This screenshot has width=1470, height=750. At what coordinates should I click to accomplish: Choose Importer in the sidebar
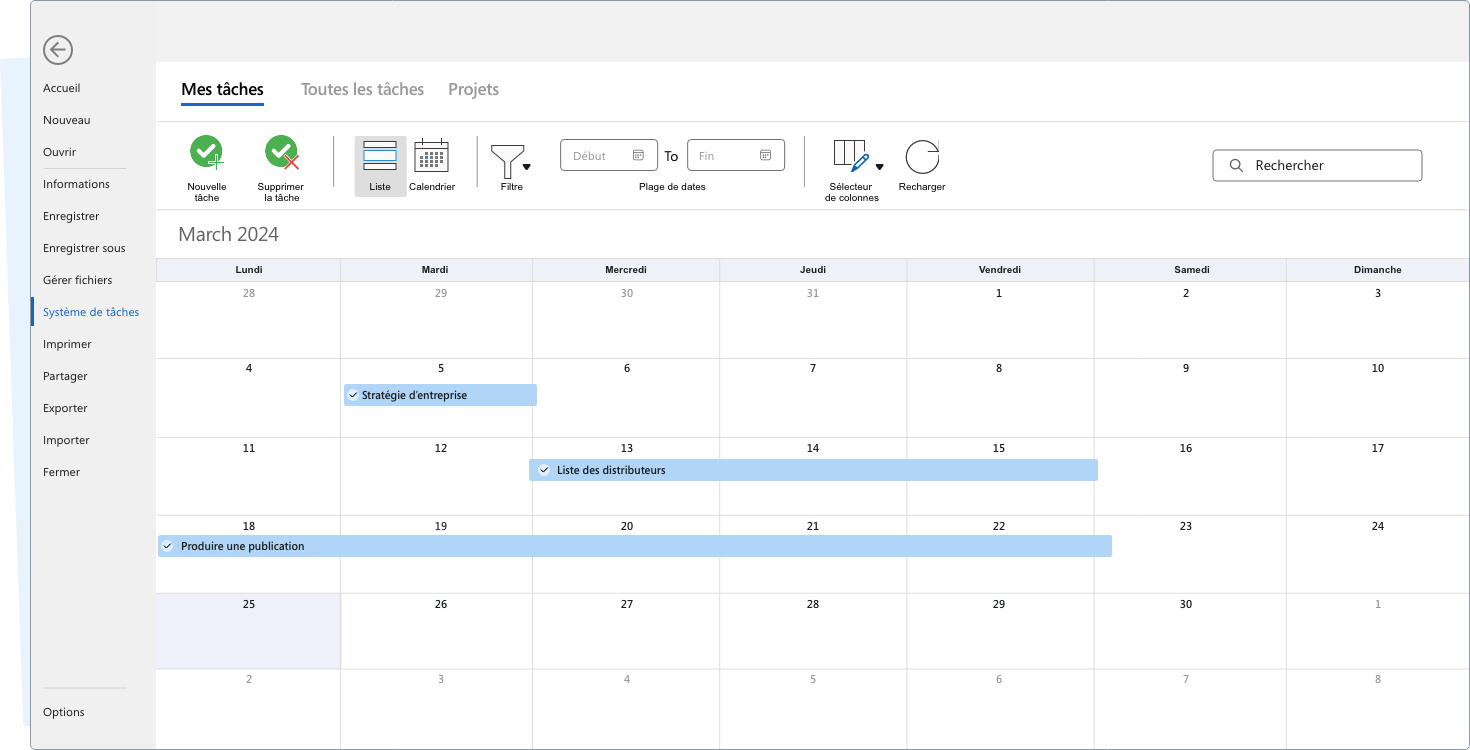66,440
